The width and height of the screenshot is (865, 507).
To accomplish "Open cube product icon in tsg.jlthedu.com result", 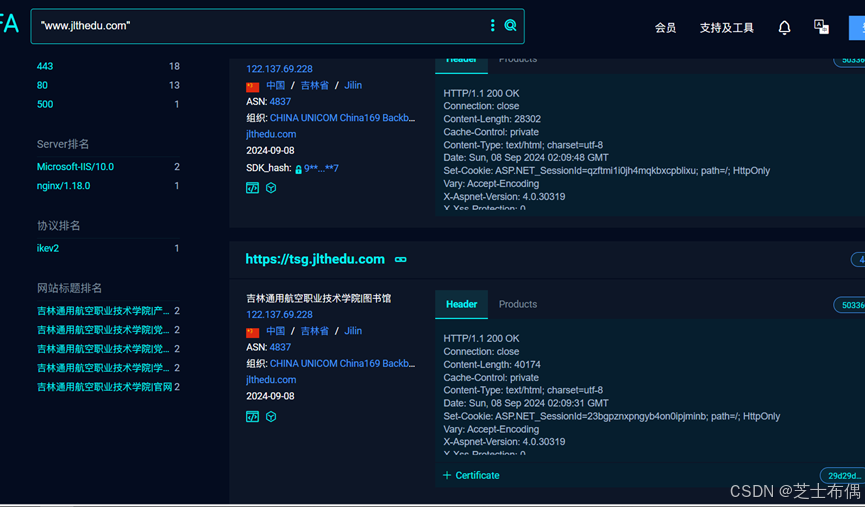I will pos(271,417).
